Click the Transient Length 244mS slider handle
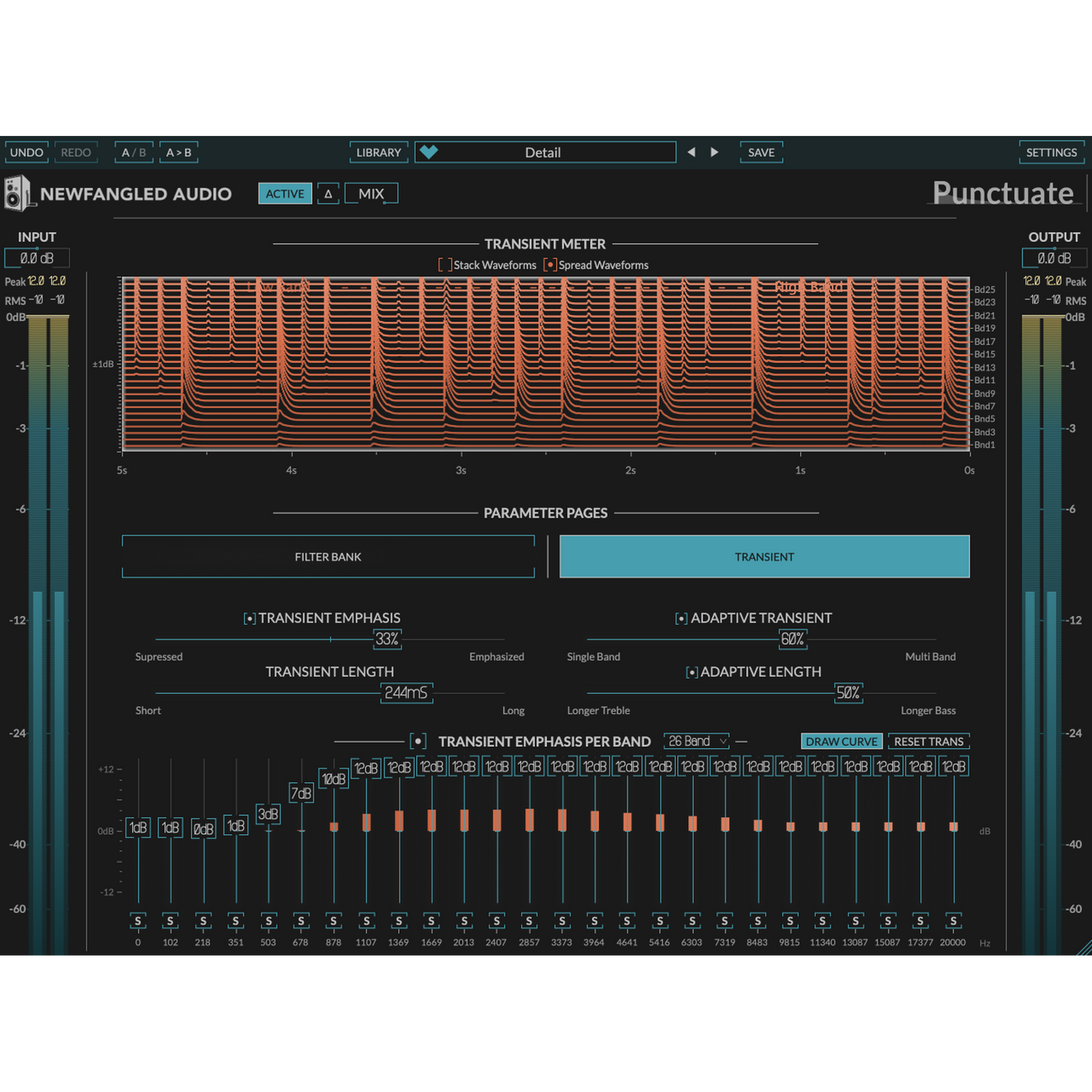The height and width of the screenshot is (1092, 1092). coord(407,693)
